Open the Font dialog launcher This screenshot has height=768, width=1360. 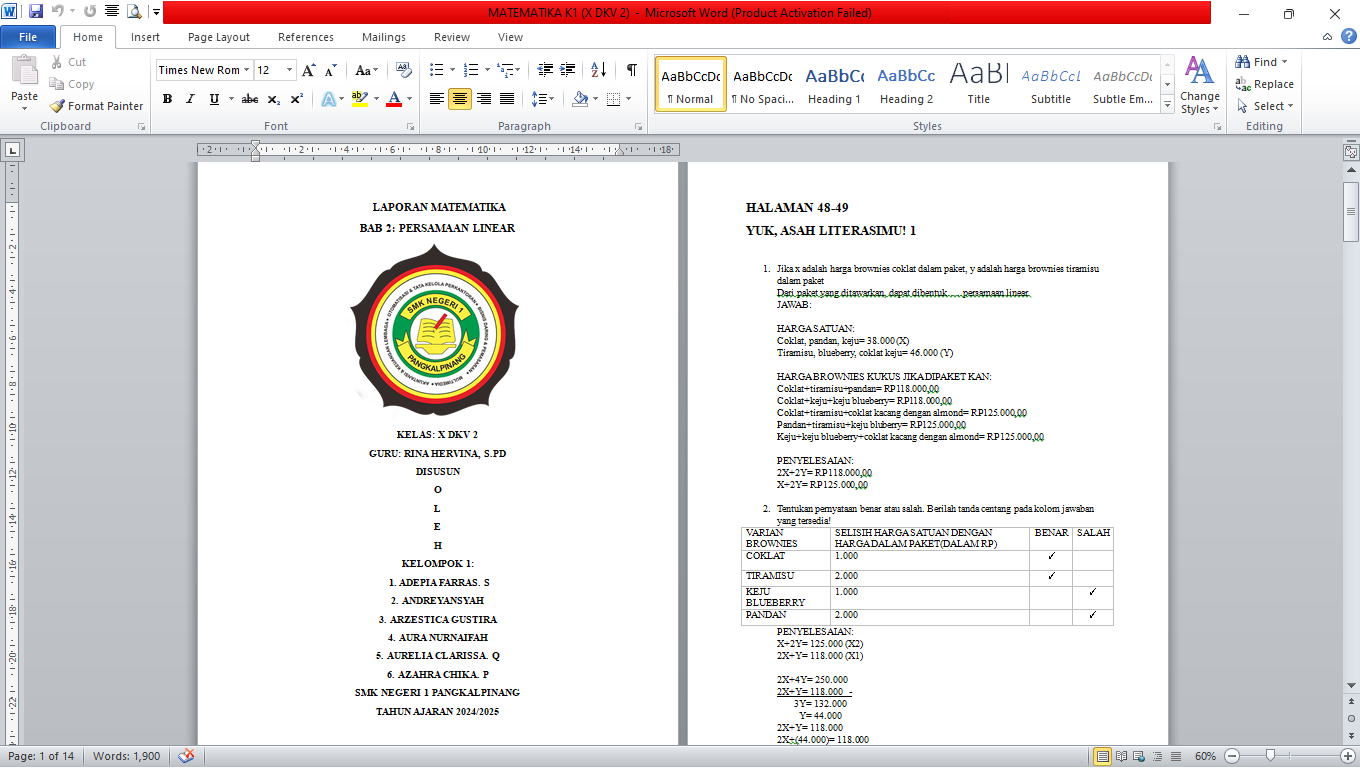point(409,127)
